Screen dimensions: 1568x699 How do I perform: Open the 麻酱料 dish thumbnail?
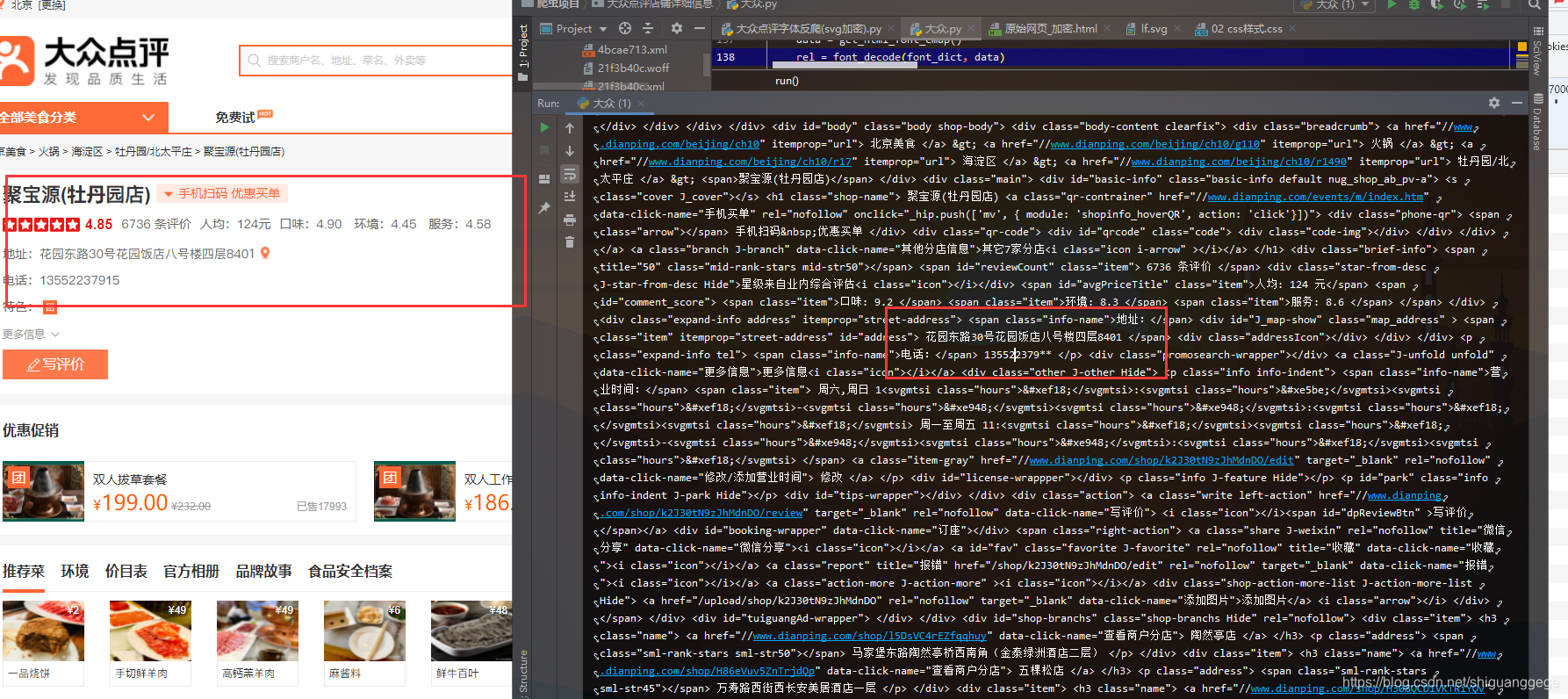(364, 631)
